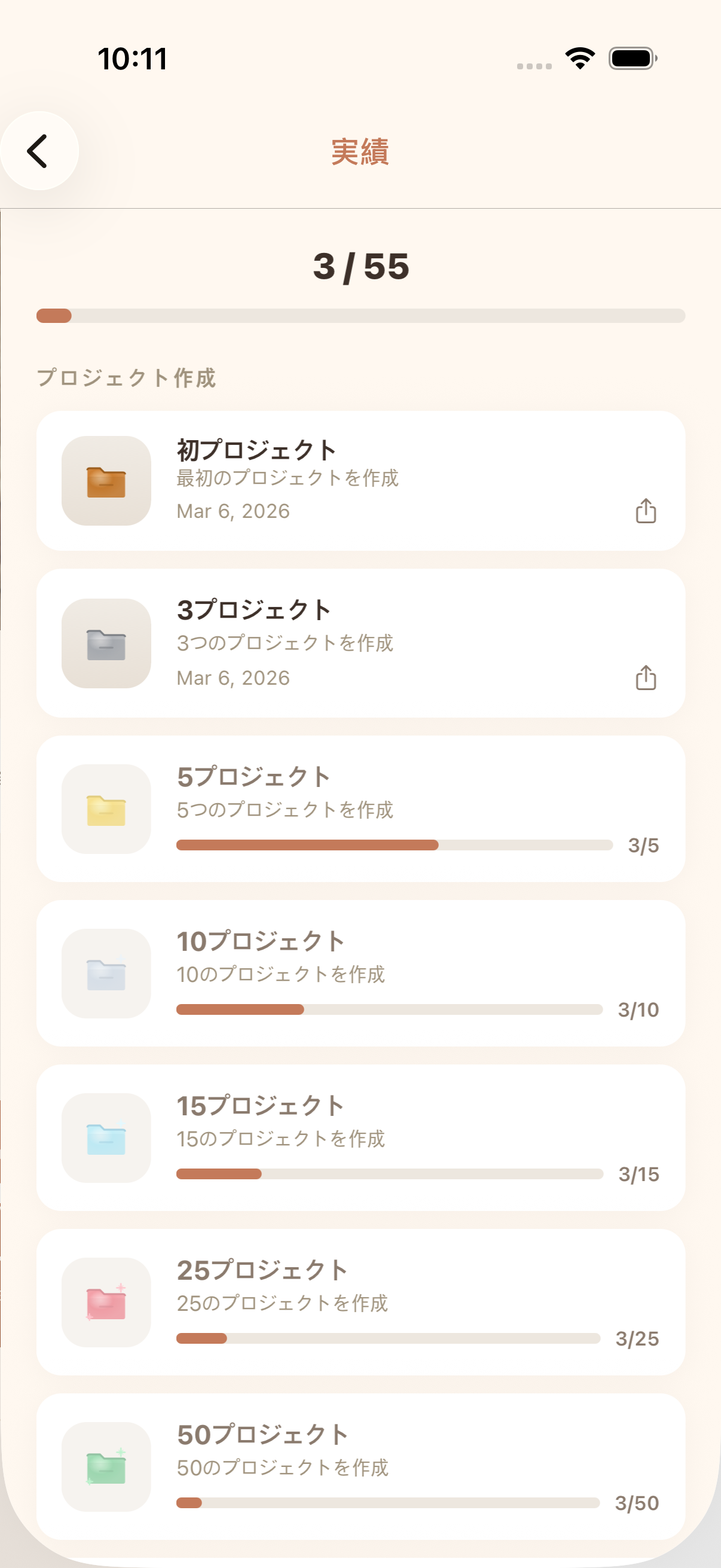Click the 3/50 progress bar
This screenshot has width=721, height=1568.
pyautogui.click(x=387, y=1502)
